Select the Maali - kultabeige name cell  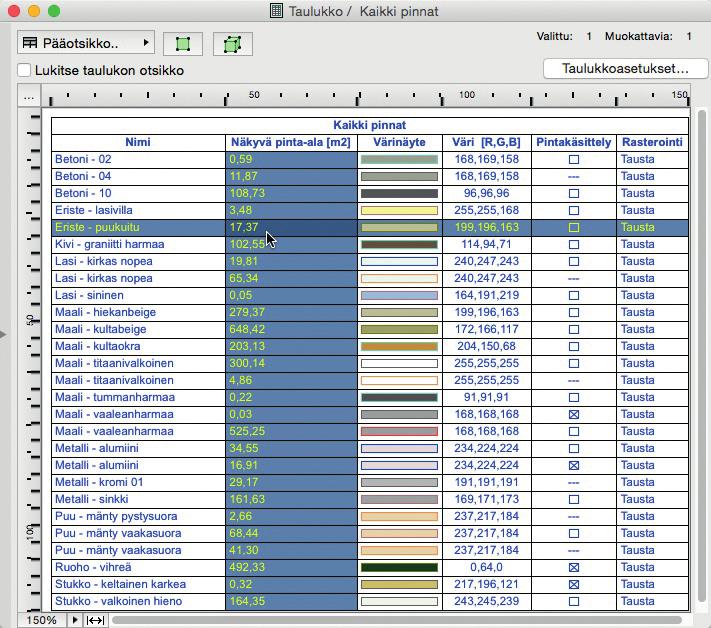138,330
